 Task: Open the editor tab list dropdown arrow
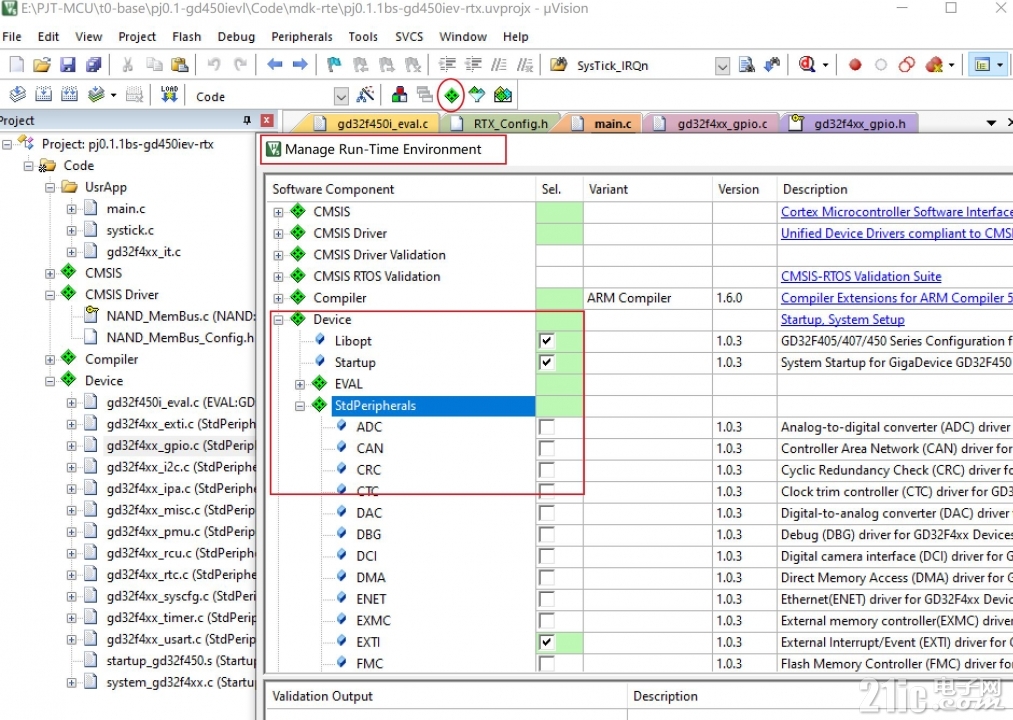991,123
